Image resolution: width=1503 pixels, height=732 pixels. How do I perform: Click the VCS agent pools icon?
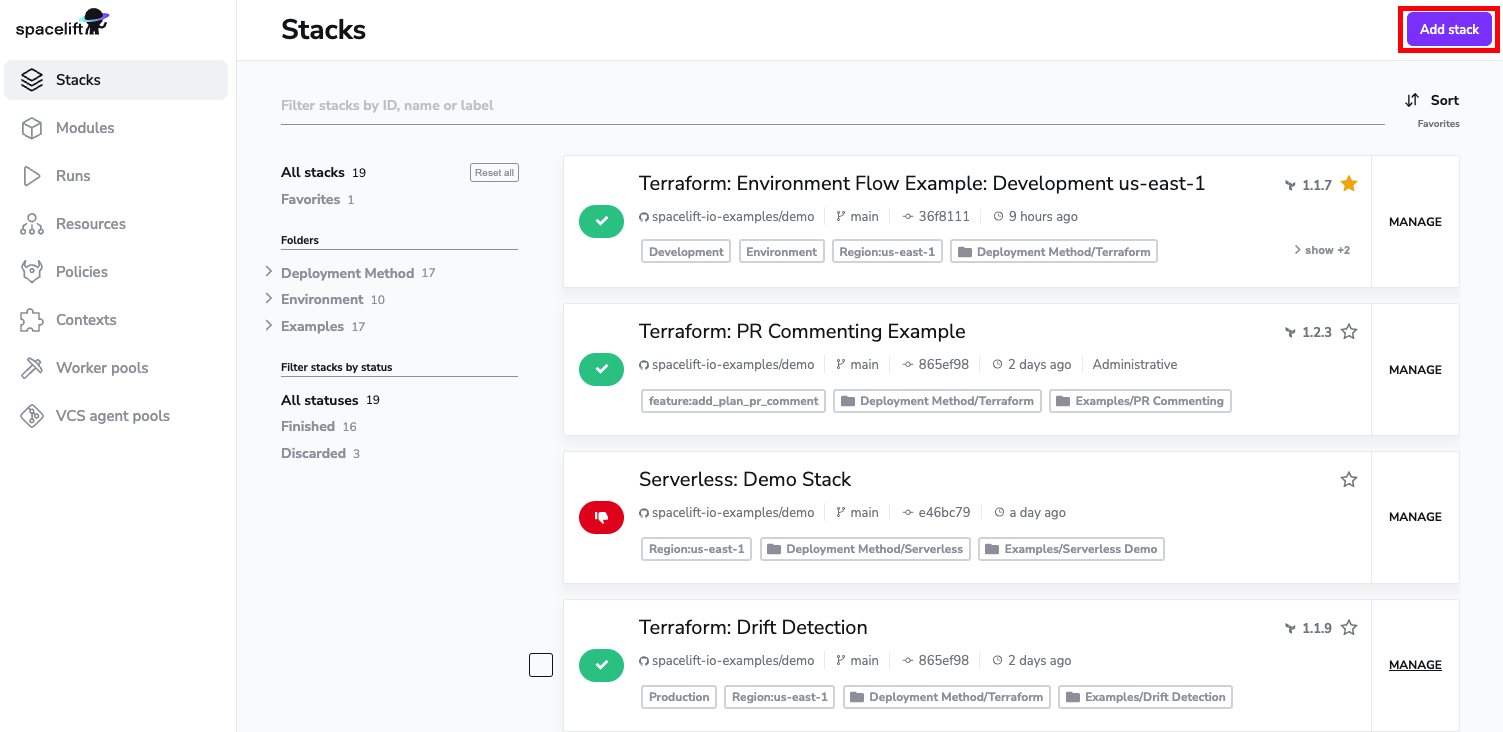[x=32, y=416]
